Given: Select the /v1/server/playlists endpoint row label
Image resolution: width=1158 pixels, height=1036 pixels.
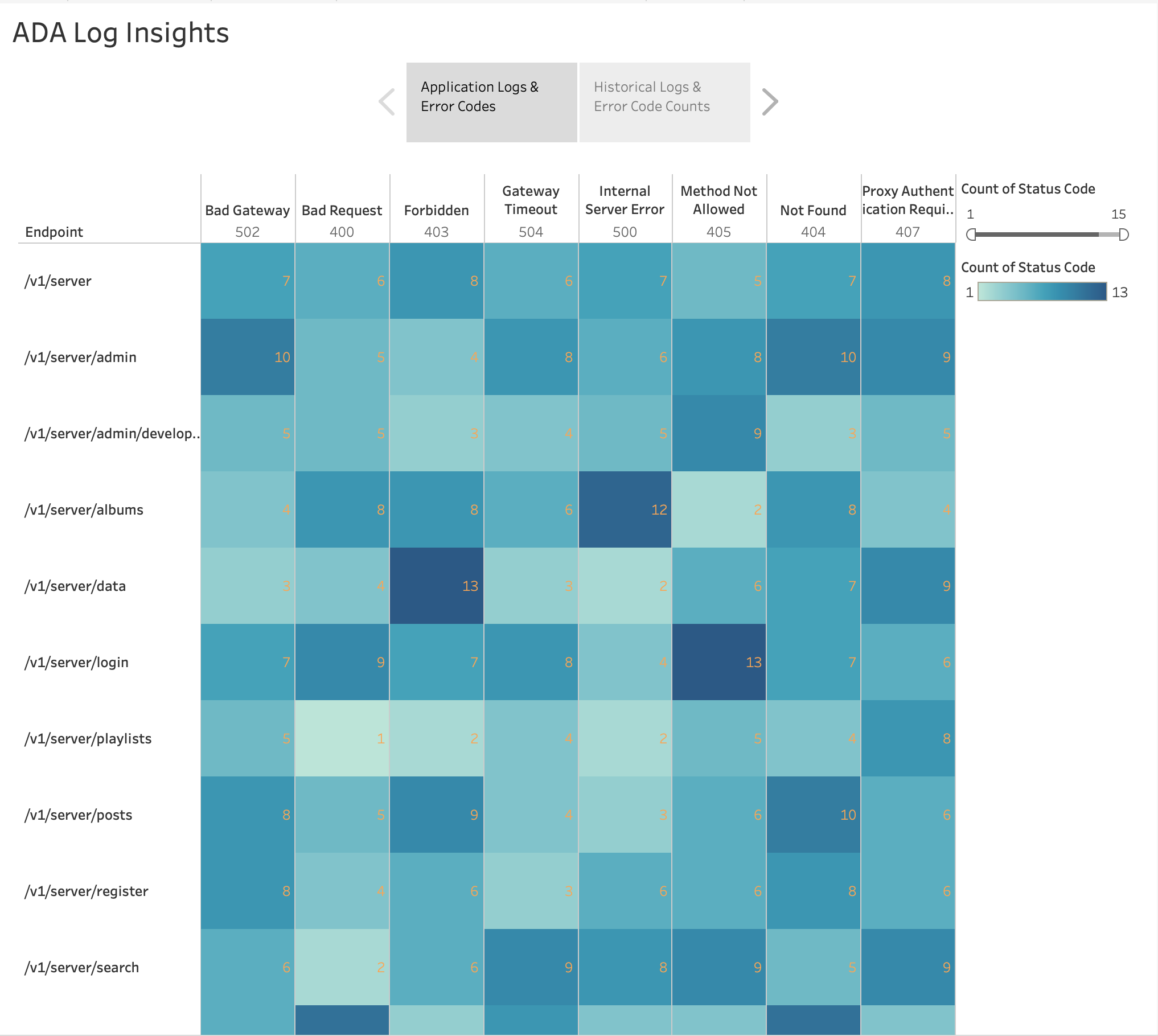Looking at the screenshot, I should click(88, 739).
